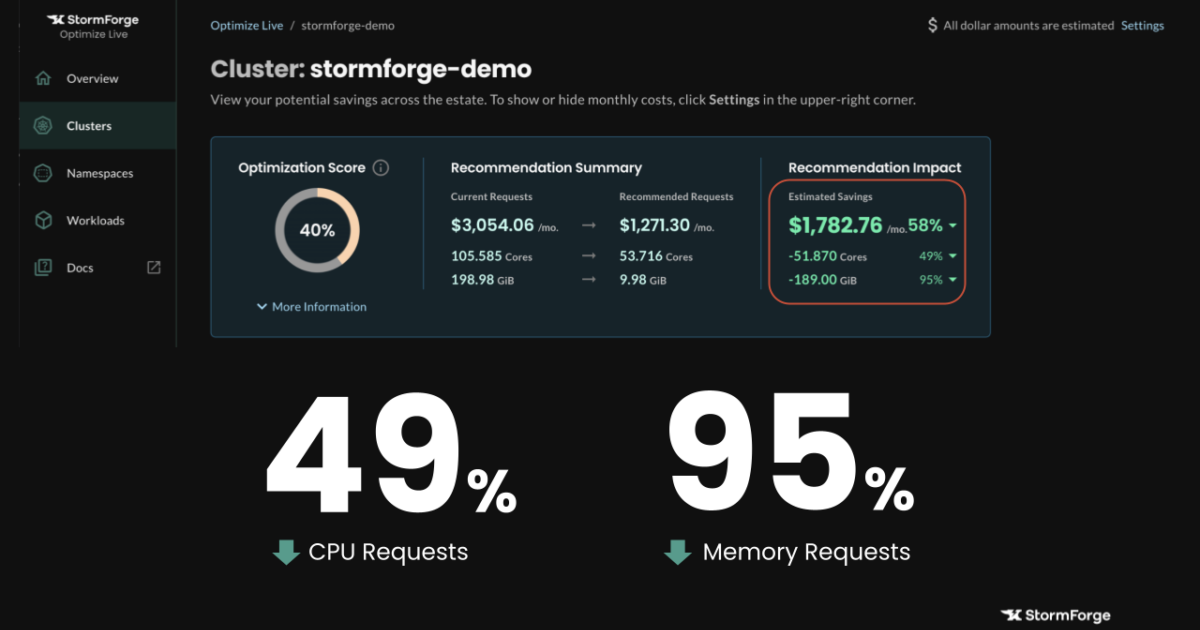Viewport: 1200px width, 630px height.
Task: Click the Clusters icon in the sidebar
Action: (x=43, y=125)
